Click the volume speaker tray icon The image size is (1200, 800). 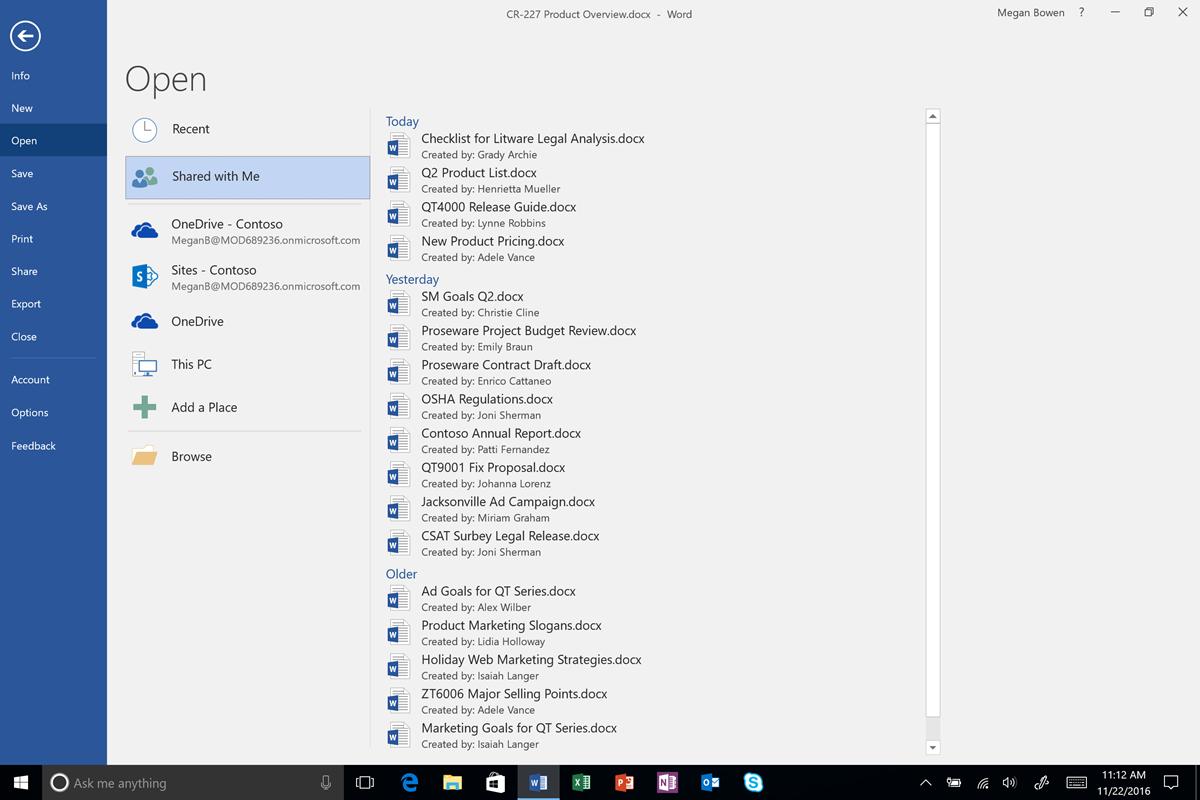[1009, 783]
